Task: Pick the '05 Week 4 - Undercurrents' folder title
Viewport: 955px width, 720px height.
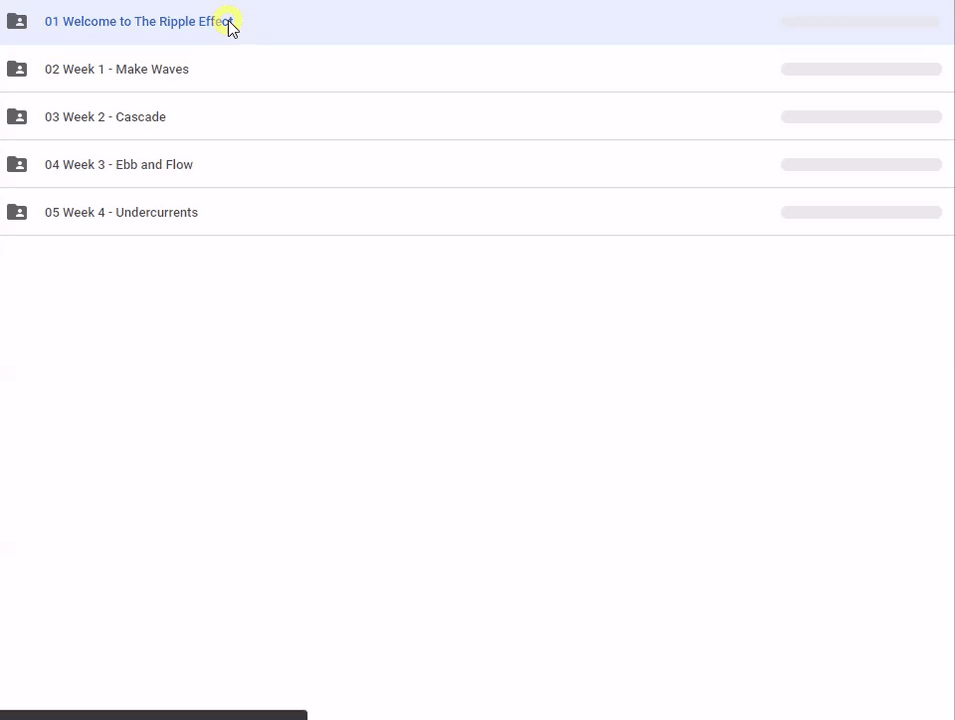Action: [x=121, y=212]
